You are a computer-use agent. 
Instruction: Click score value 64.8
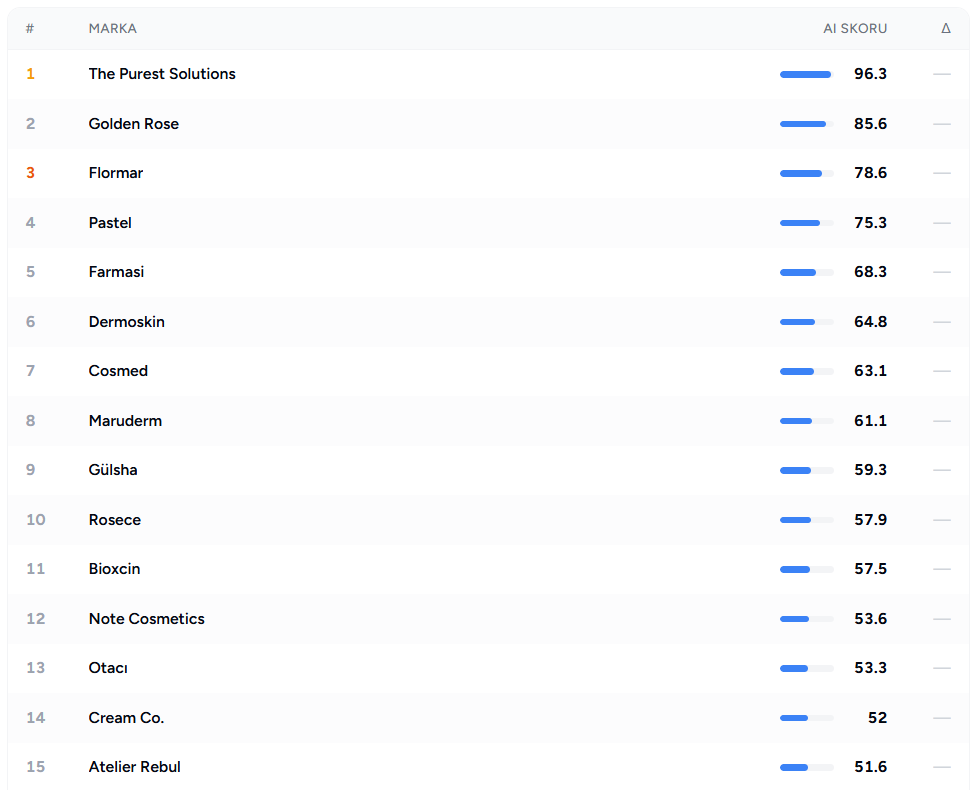tap(870, 322)
